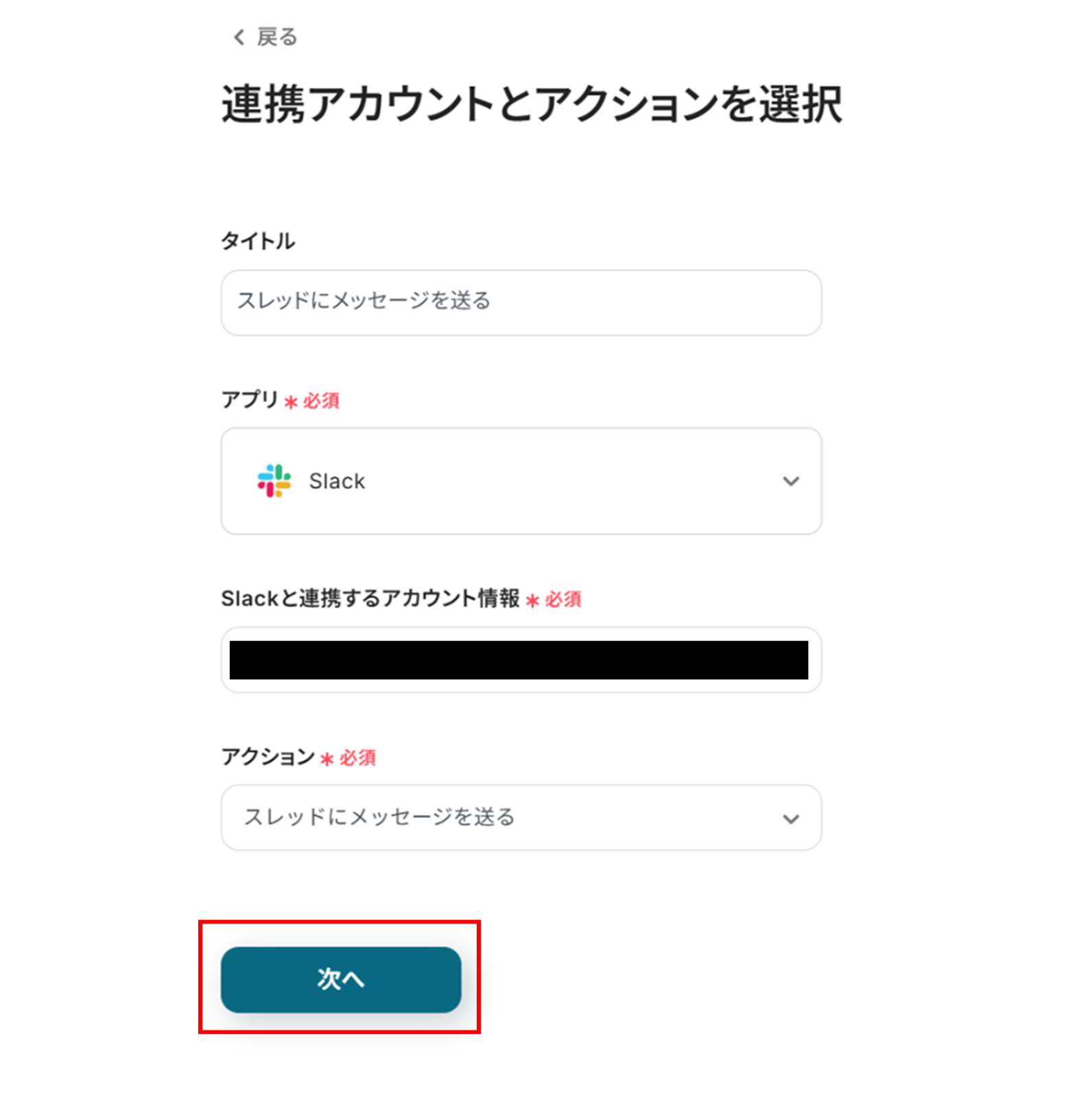Viewport: 1092px width, 1097px height.
Task: Click the 必須 marker next to アプリ
Action: click(x=322, y=401)
